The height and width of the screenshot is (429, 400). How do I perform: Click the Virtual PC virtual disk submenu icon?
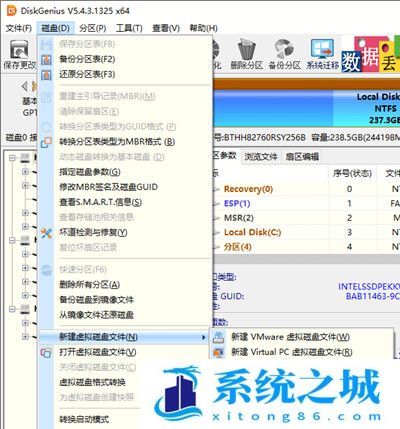[x=219, y=352]
